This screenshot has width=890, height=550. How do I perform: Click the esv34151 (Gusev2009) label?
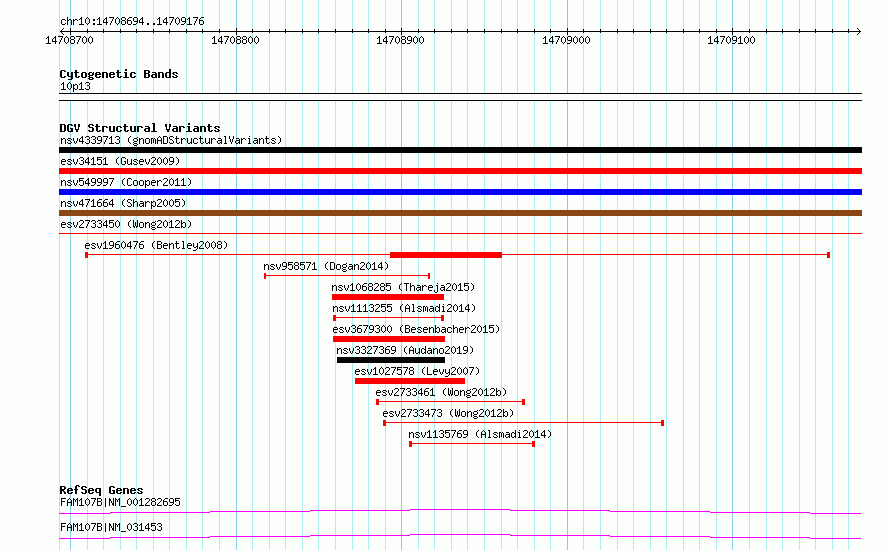[x=120, y=161]
